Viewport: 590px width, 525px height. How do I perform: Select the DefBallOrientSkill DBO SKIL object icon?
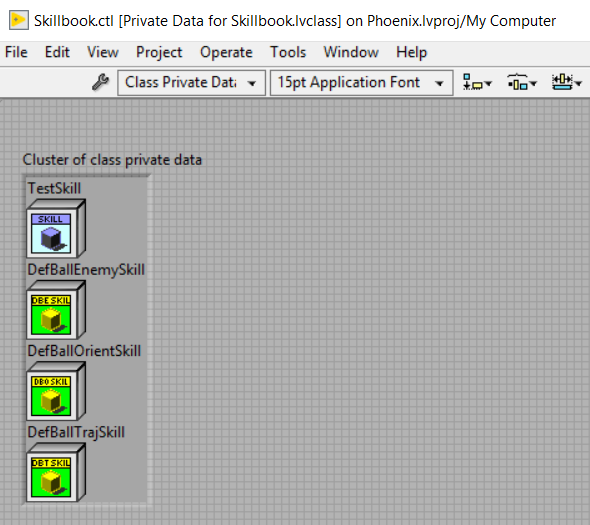[x=56, y=391]
